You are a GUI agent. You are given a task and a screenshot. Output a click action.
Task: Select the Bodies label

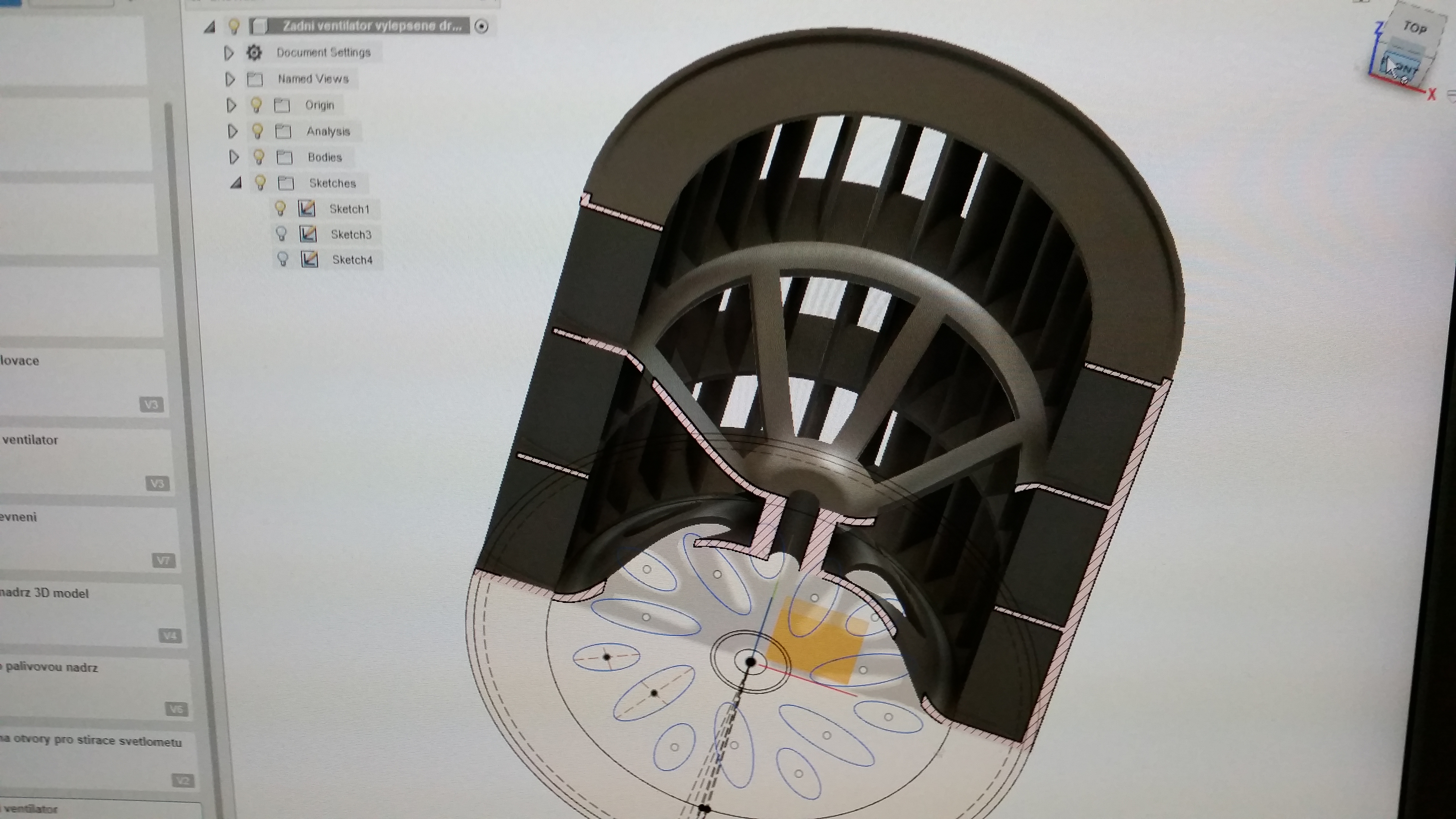pos(325,157)
